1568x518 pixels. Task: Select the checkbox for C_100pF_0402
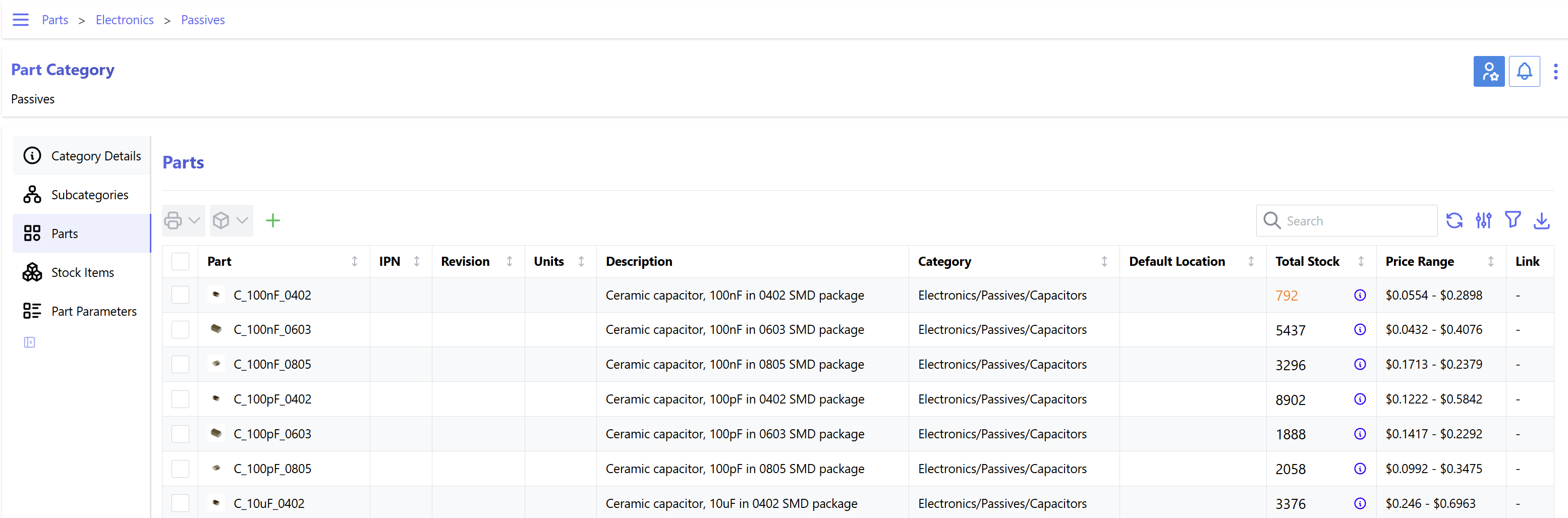[x=180, y=399]
